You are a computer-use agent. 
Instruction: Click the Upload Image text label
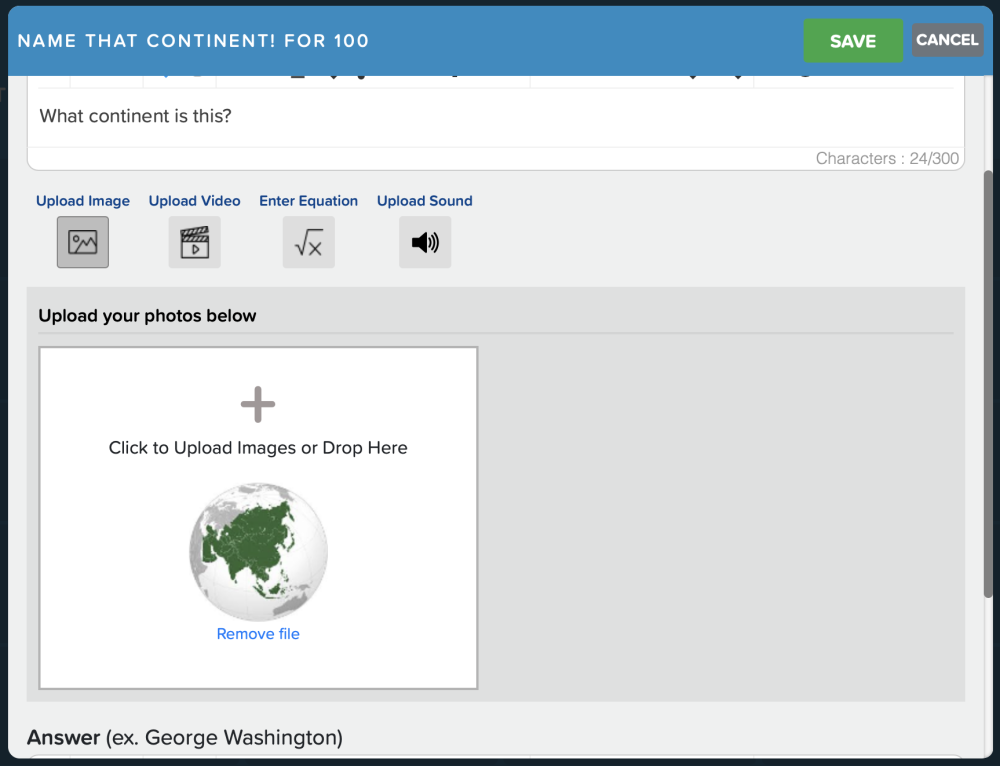(82, 200)
